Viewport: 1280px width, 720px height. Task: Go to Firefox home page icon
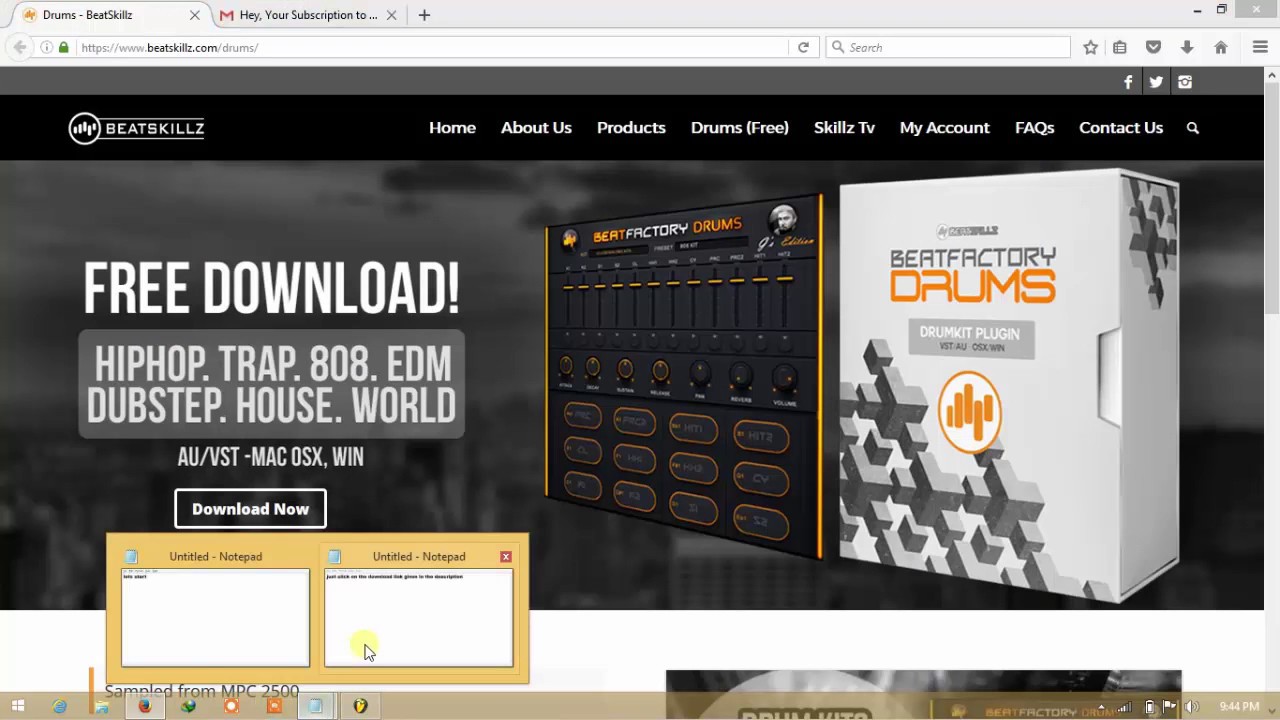point(1221,47)
